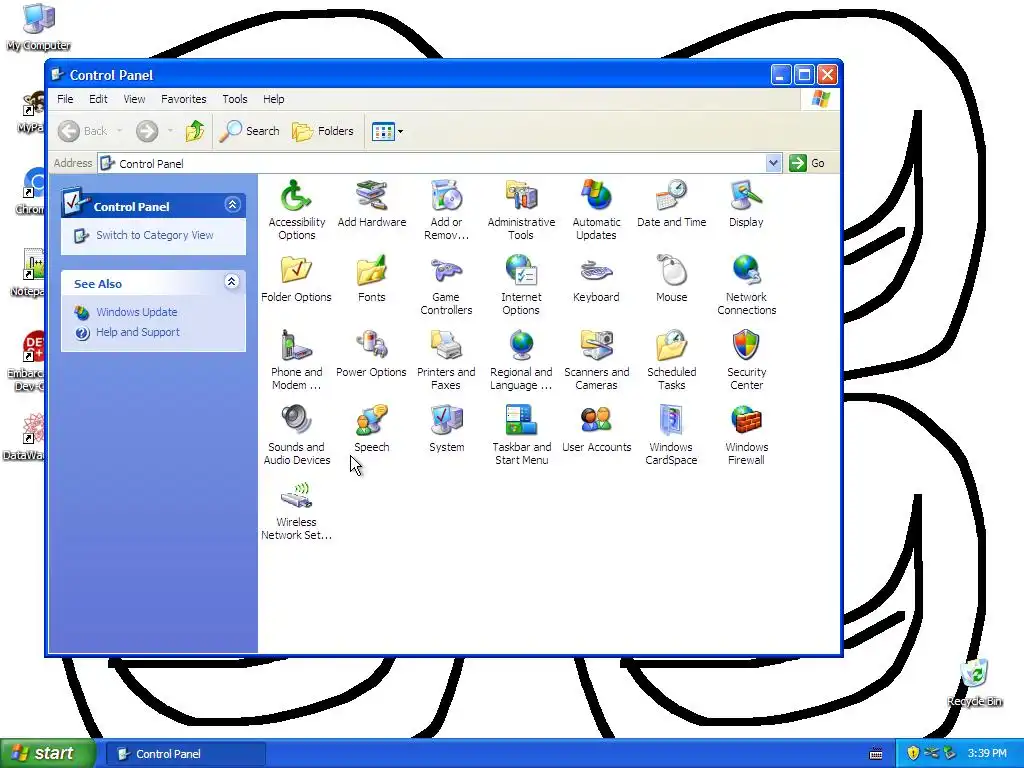
Task: Open the Edit menu
Action: [98, 99]
